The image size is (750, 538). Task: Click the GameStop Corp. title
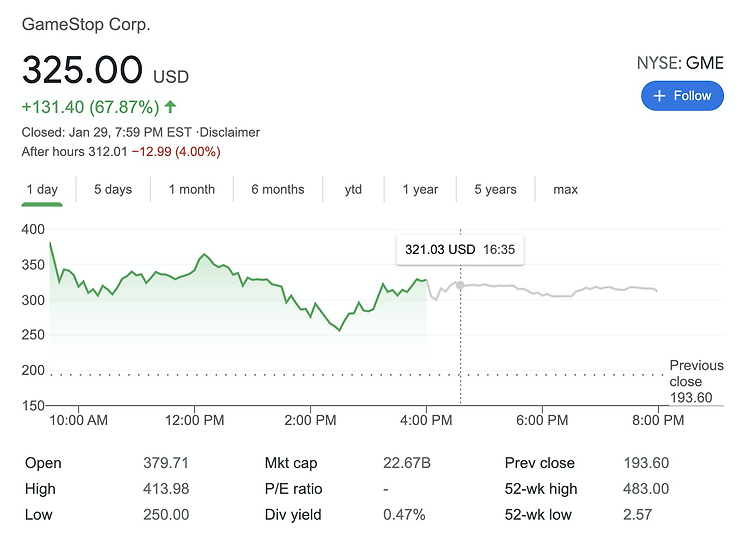(86, 24)
